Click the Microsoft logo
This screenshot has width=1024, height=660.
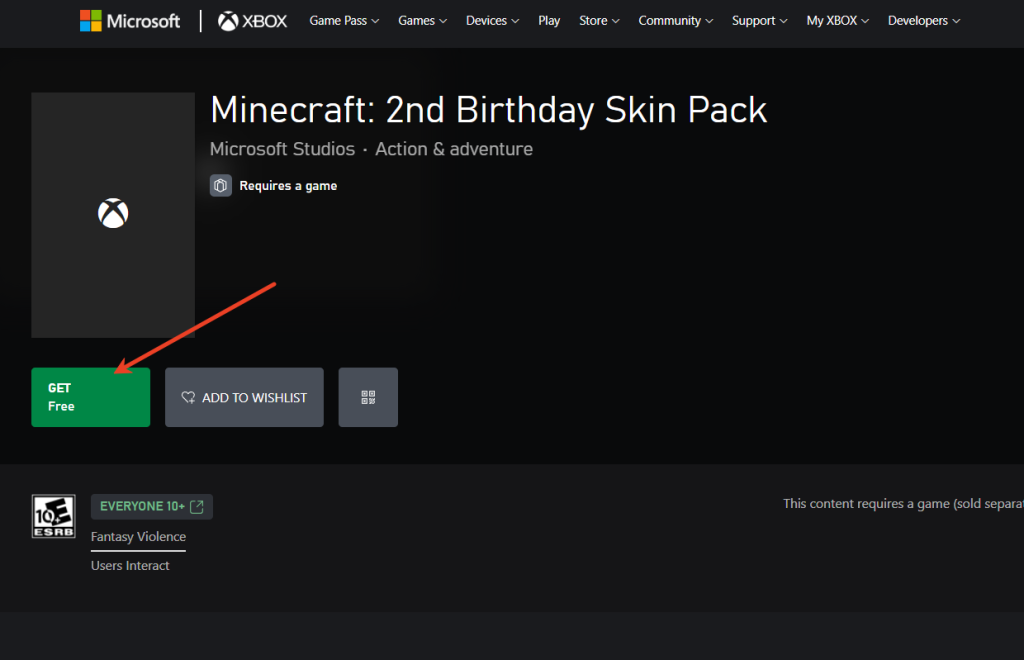129,21
